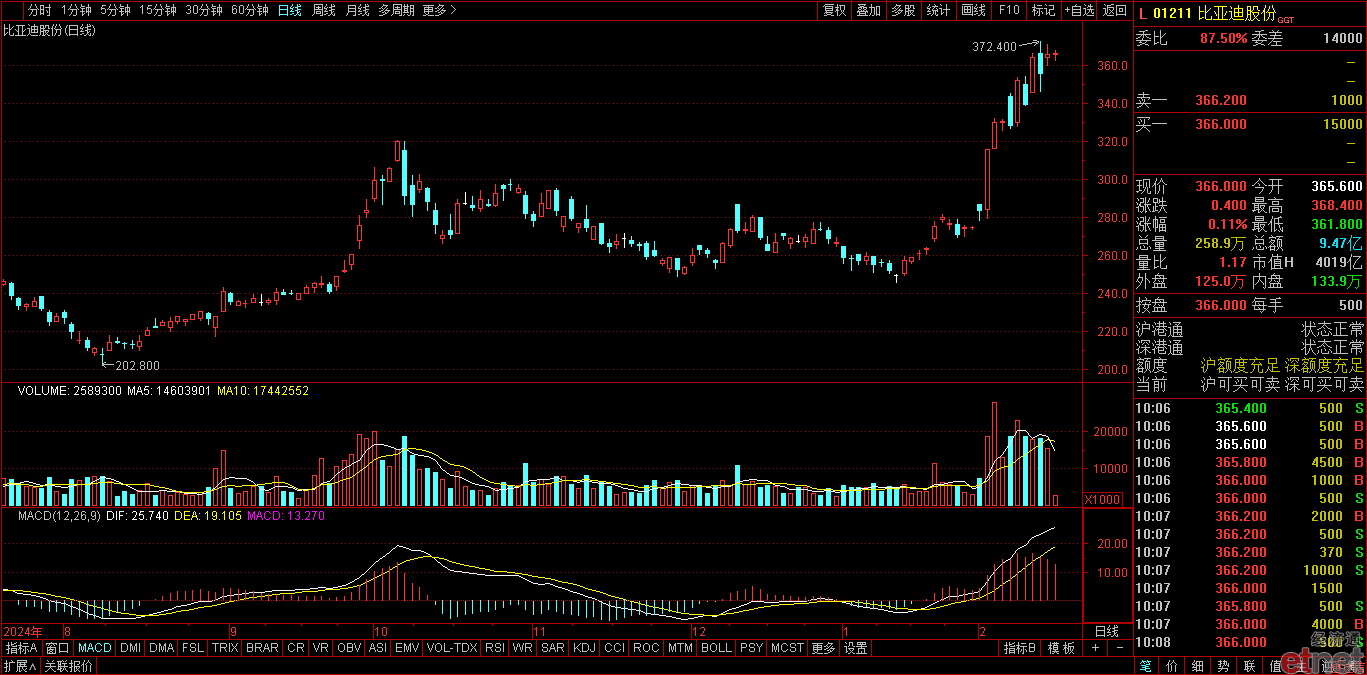Select the TRIX indicator tab

pyautogui.click(x=225, y=648)
